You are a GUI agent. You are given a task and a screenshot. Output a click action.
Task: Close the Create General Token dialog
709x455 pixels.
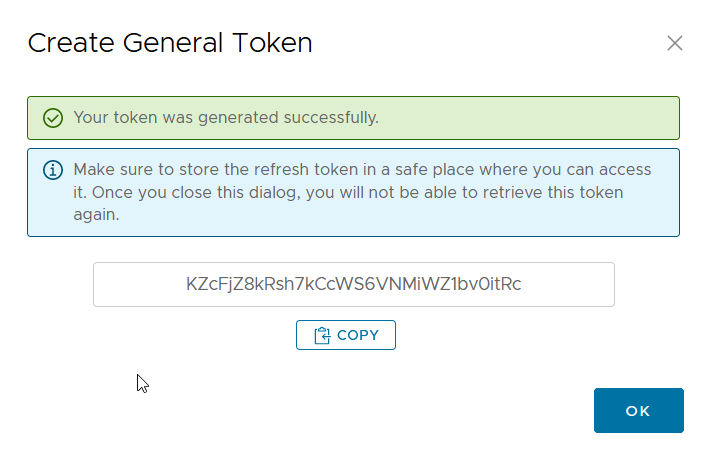pyautogui.click(x=675, y=43)
